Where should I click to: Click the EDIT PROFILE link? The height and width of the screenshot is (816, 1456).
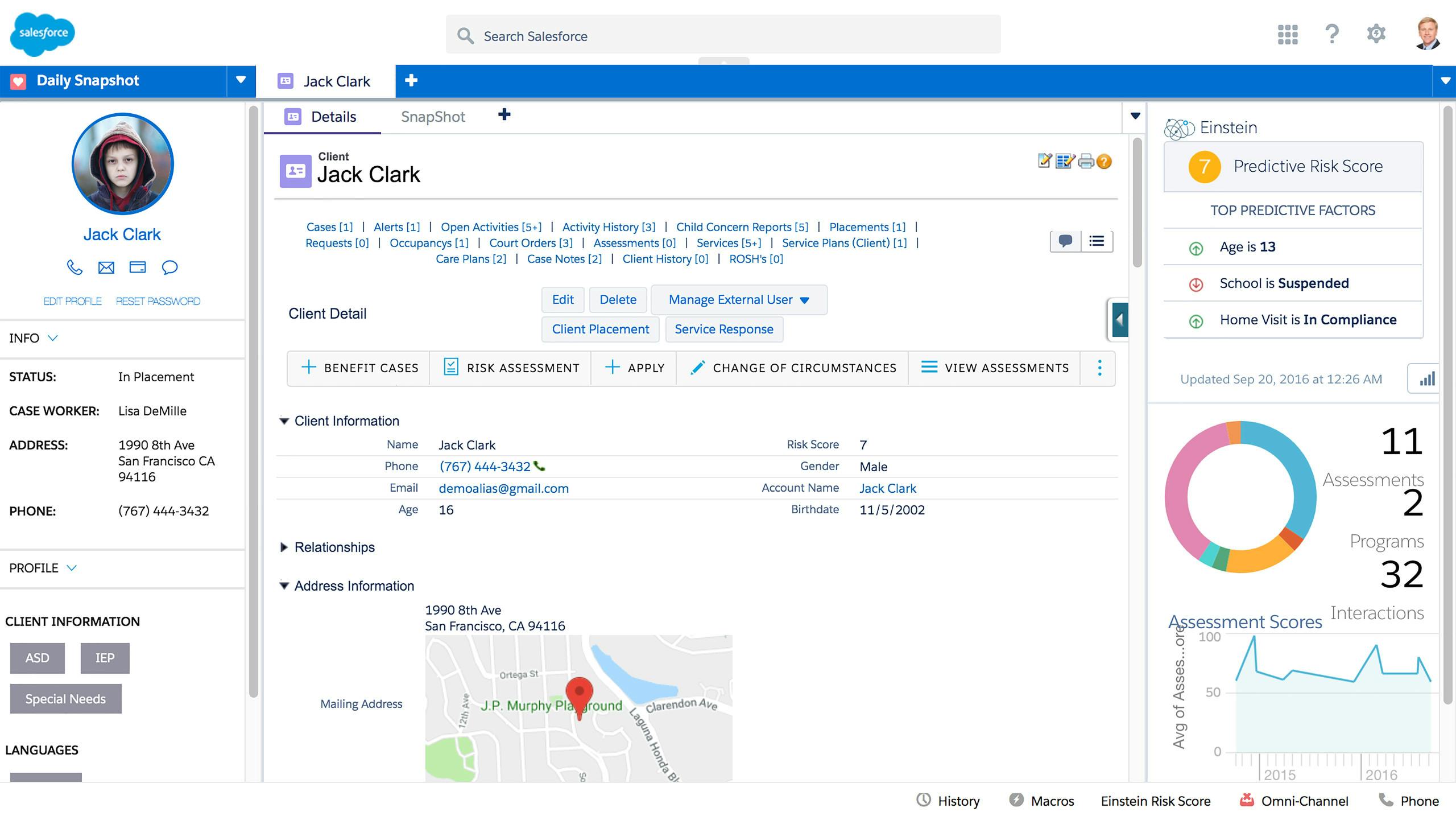[x=72, y=301]
